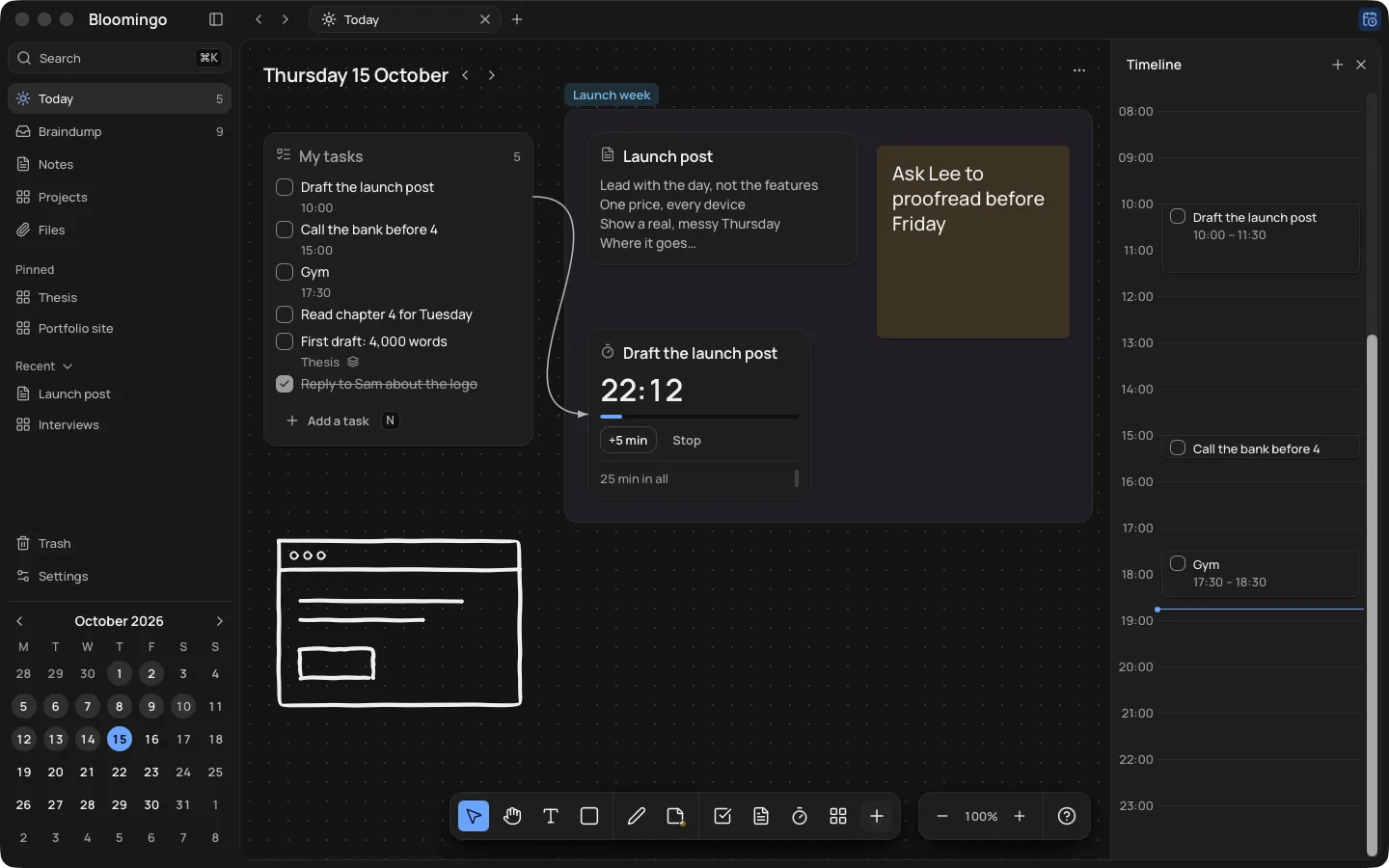Image resolution: width=1389 pixels, height=868 pixels.
Task: Insert a timer widget from toolbar
Action: coord(800,816)
